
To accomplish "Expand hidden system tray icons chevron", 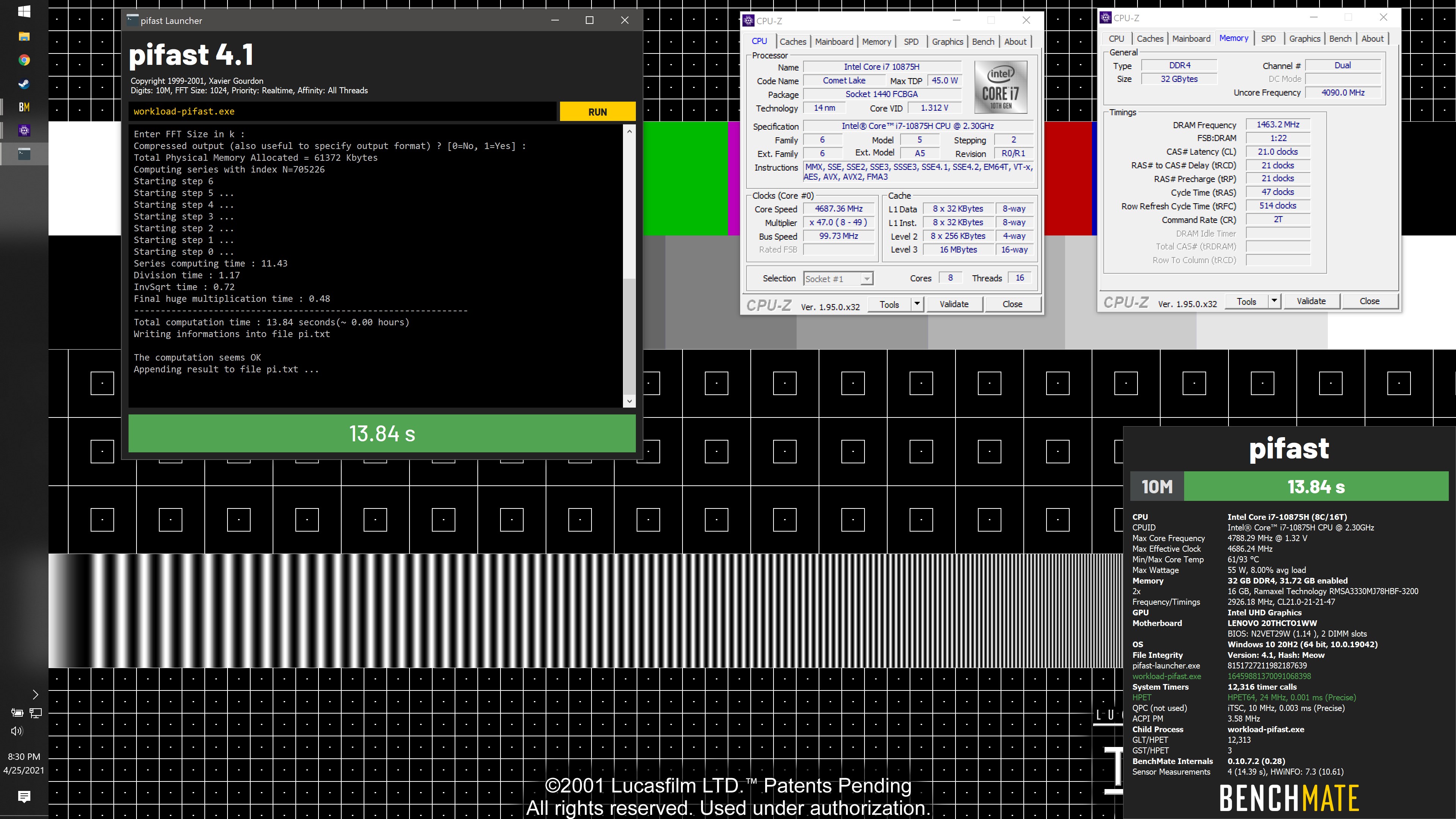I will pos(35,695).
